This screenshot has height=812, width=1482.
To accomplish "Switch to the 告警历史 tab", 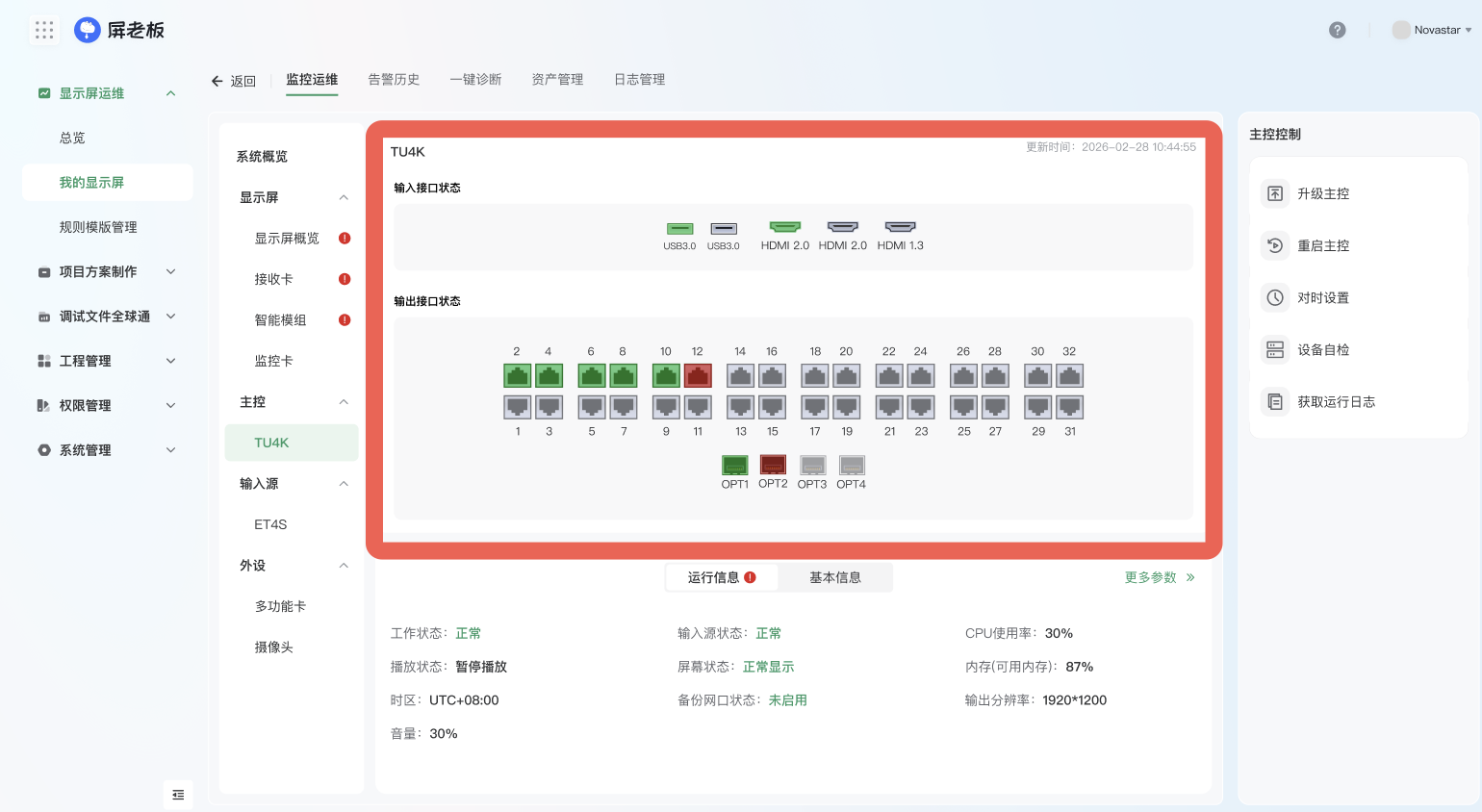I will click(394, 80).
